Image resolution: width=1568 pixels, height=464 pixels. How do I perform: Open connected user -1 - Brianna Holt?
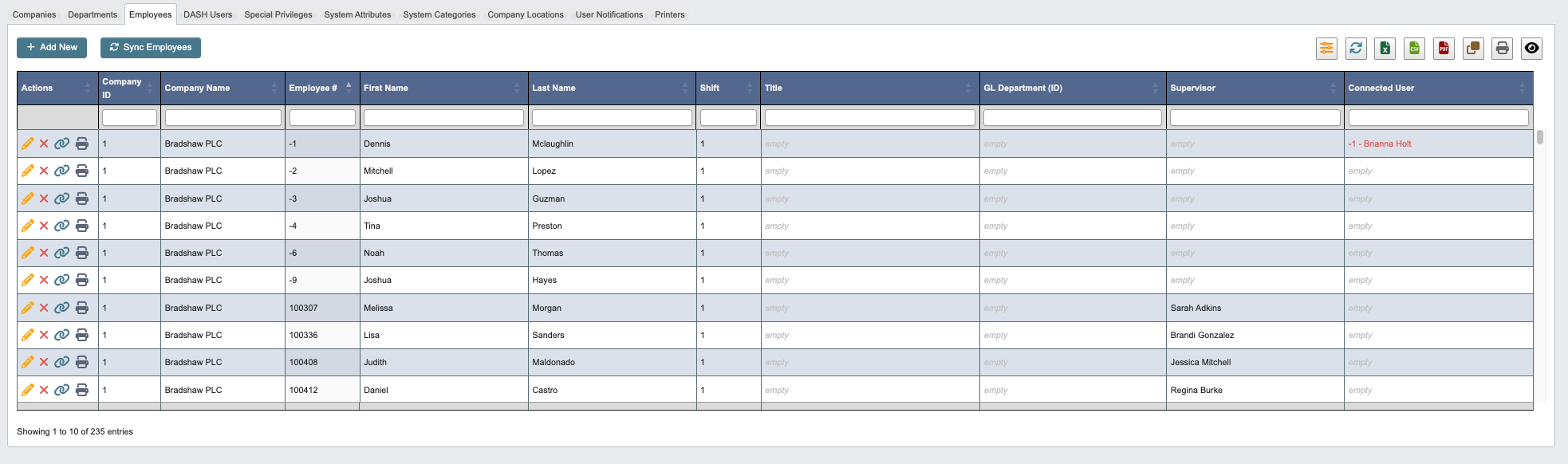(1380, 144)
